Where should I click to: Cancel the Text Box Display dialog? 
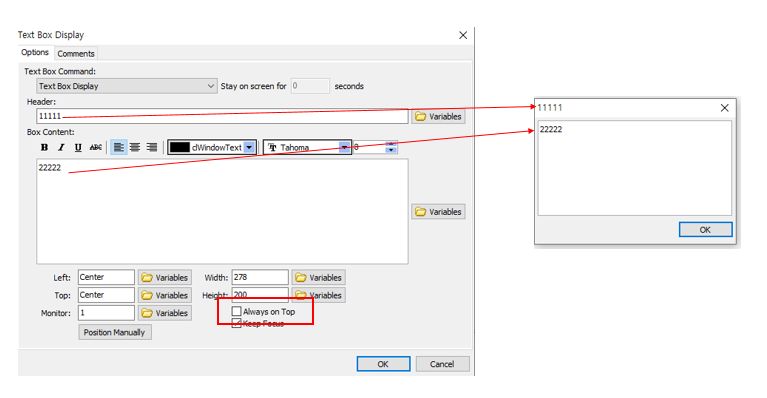[442, 364]
